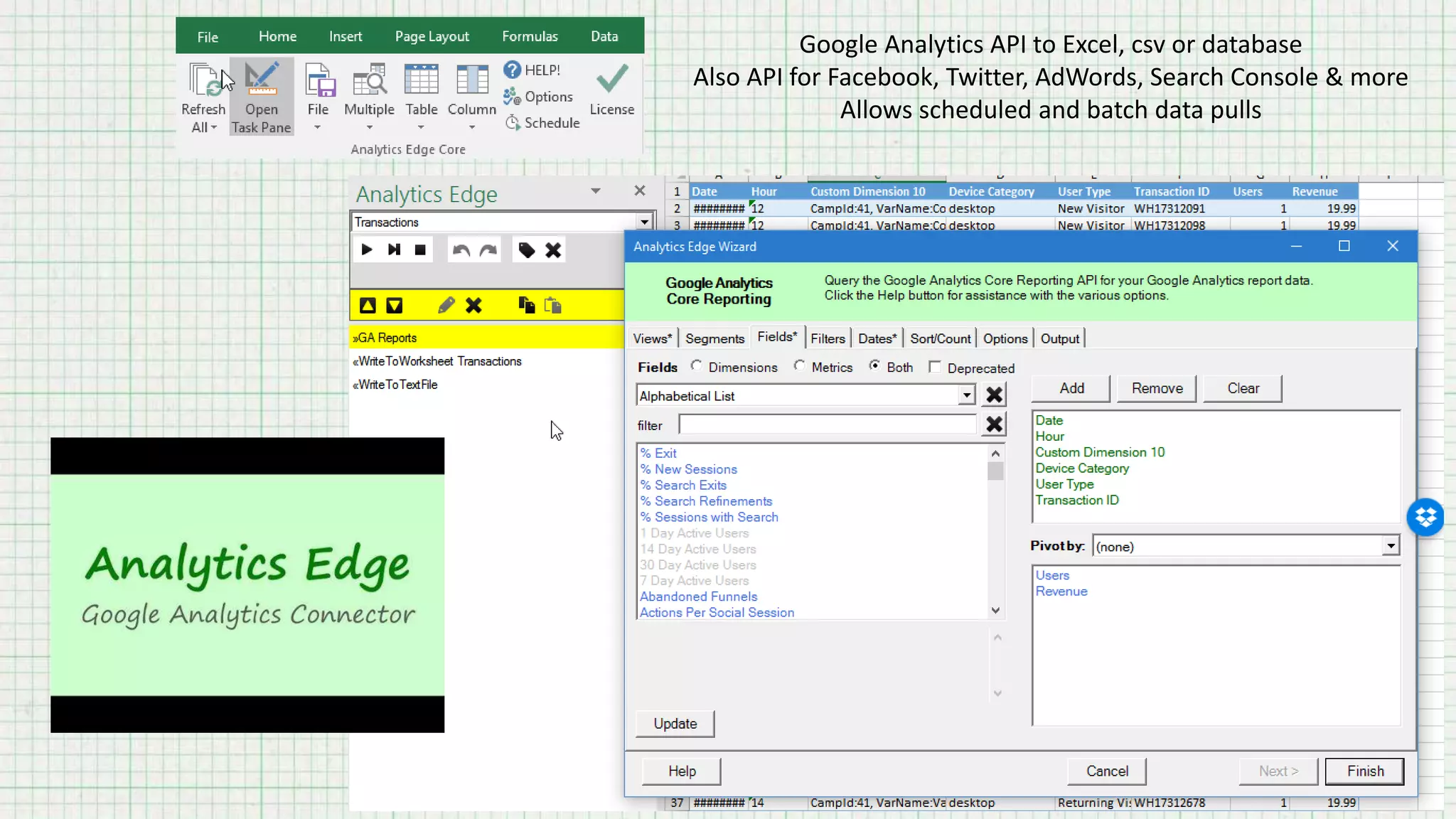This screenshot has height=819, width=1456.
Task: Open the Alphabetical List dropdown
Action: [966, 395]
